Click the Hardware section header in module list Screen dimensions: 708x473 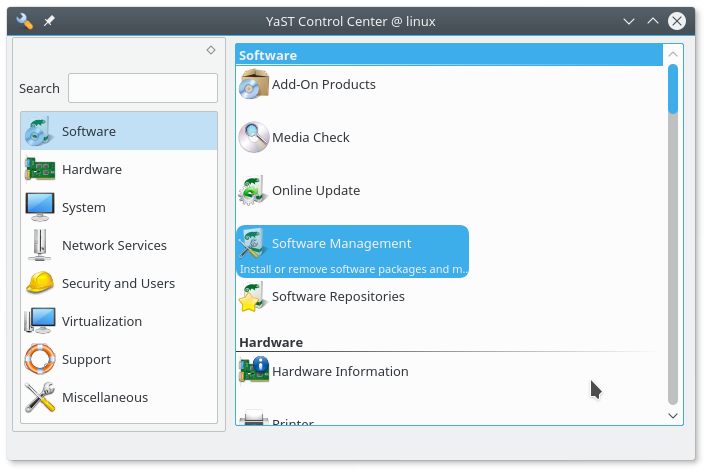271,342
